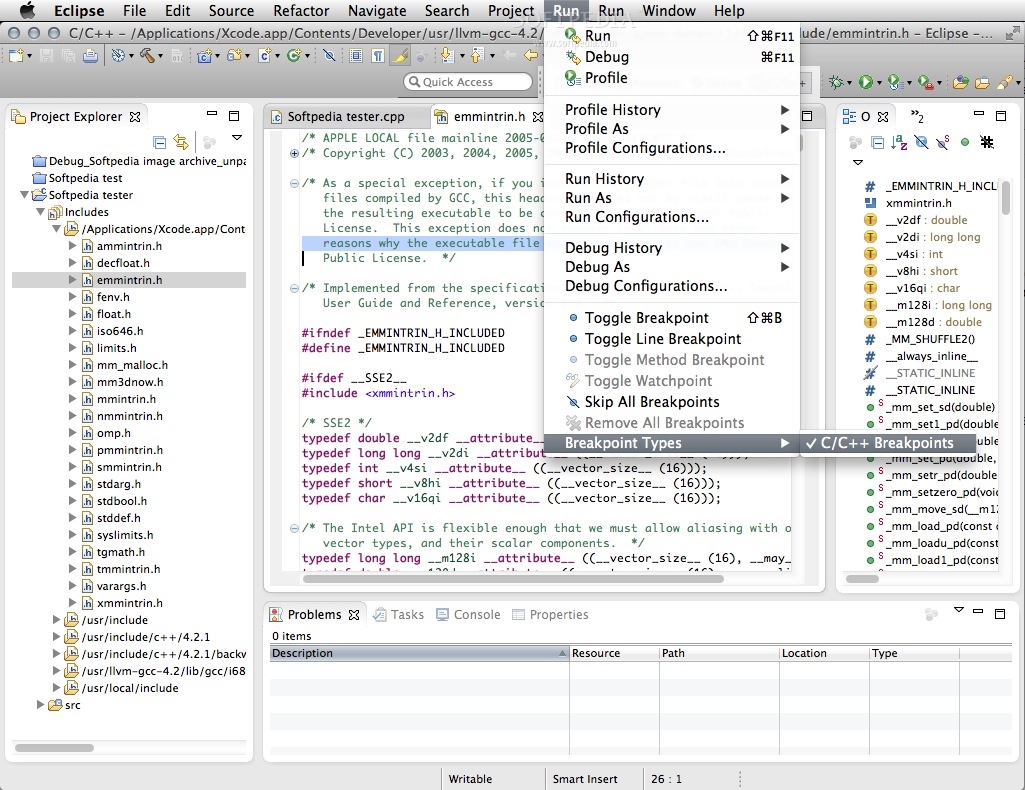Select the Build (hammer) toolbar icon
Screen dimensions: 1025x790
point(146,56)
